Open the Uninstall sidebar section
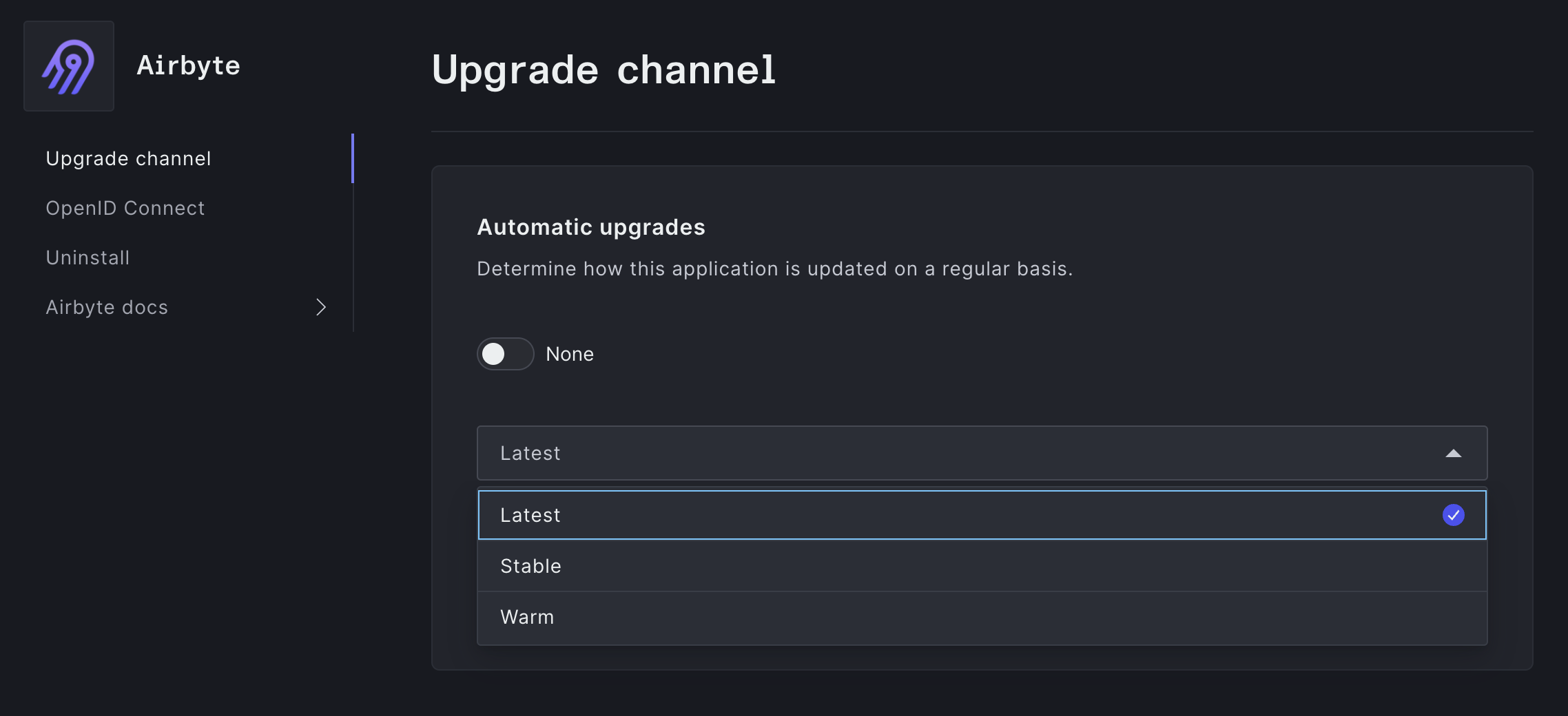Viewport: 1568px width, 716px height. (87, 257)
